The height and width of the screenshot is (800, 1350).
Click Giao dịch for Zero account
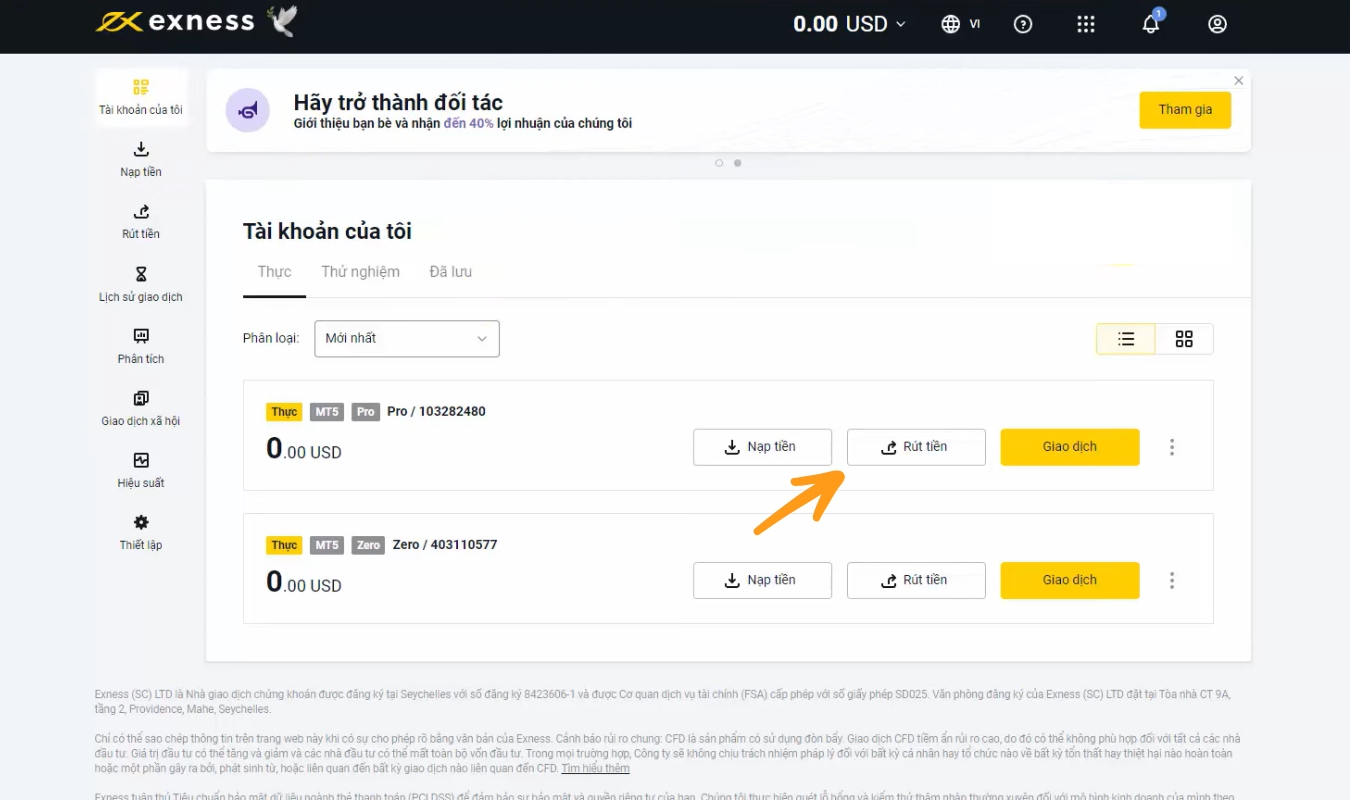1070,580
